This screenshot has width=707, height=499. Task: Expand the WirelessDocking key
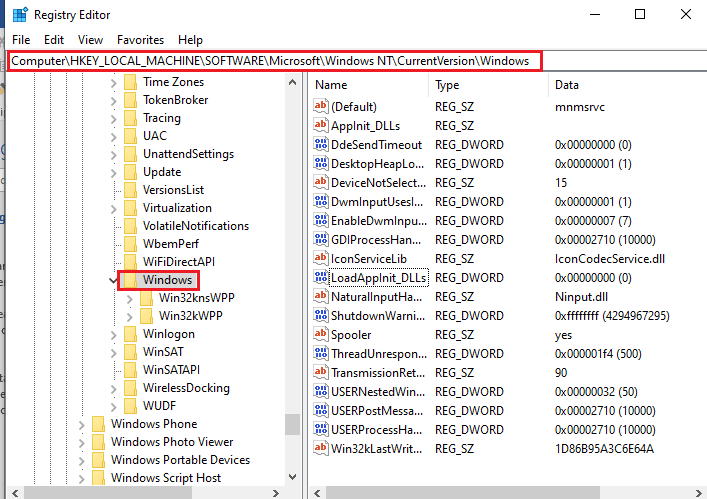(114, 389)
